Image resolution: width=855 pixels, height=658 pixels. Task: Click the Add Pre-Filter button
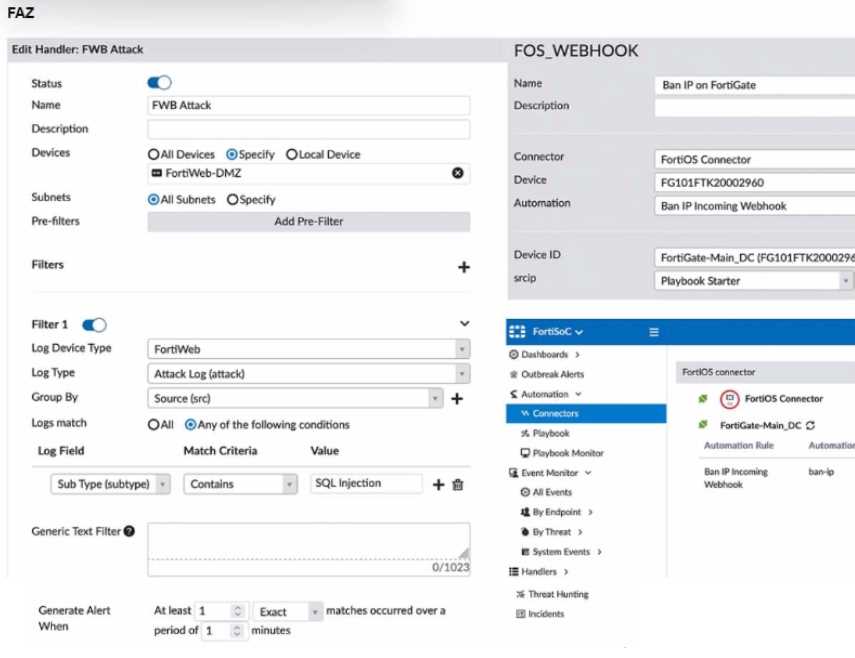click(308, 222)
